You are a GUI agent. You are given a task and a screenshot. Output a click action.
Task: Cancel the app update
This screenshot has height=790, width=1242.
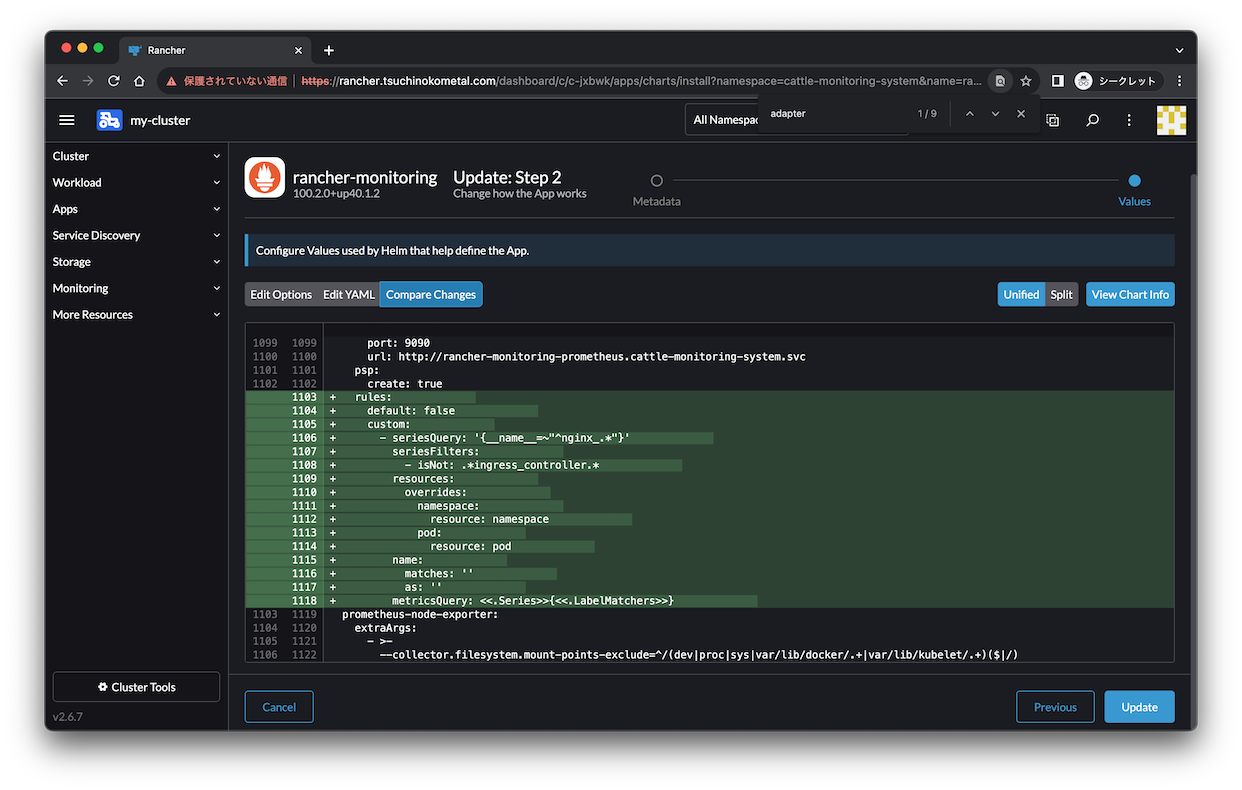pyautogui.click(x=279, y=707)
